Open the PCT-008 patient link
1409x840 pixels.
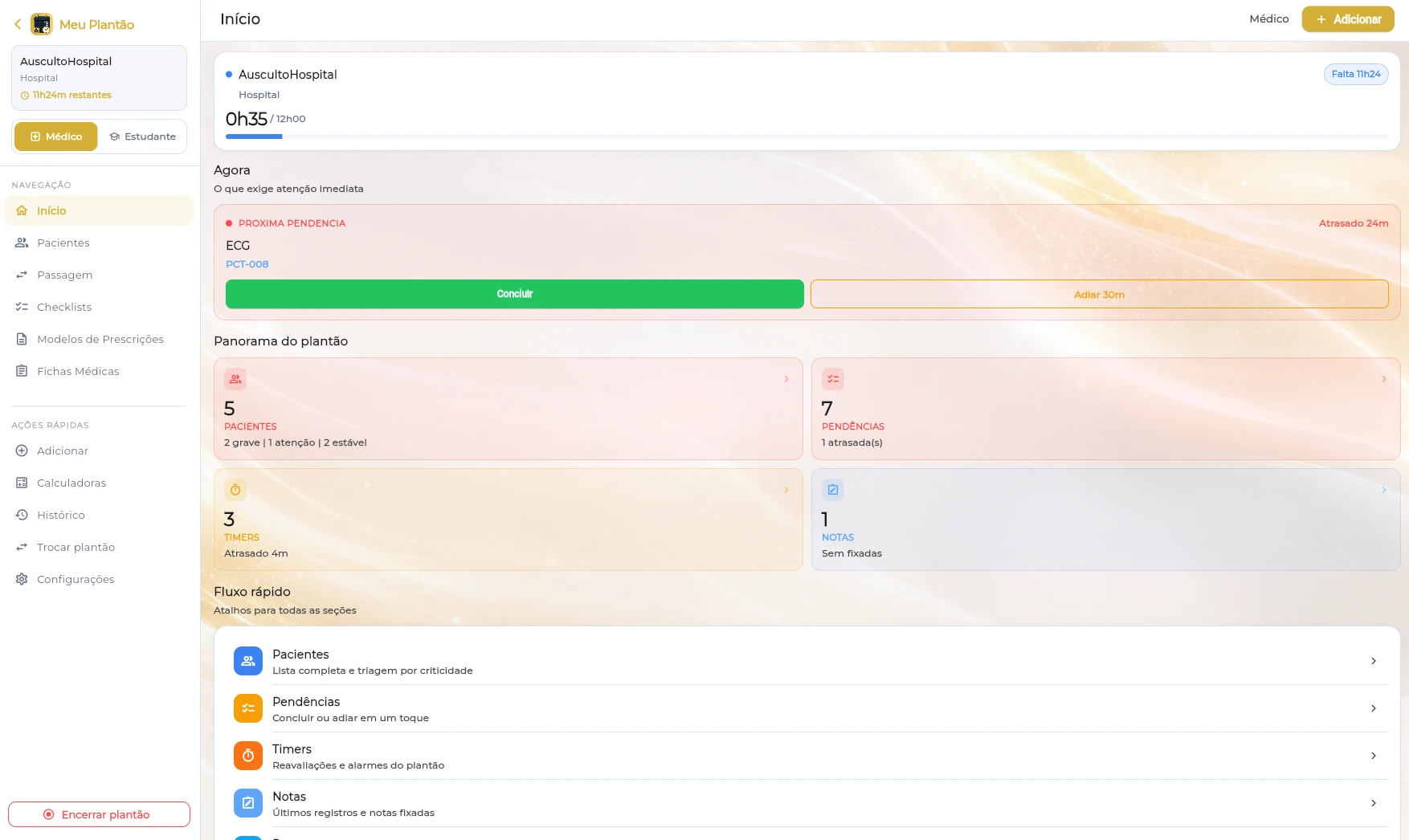[x=247, y=264]
